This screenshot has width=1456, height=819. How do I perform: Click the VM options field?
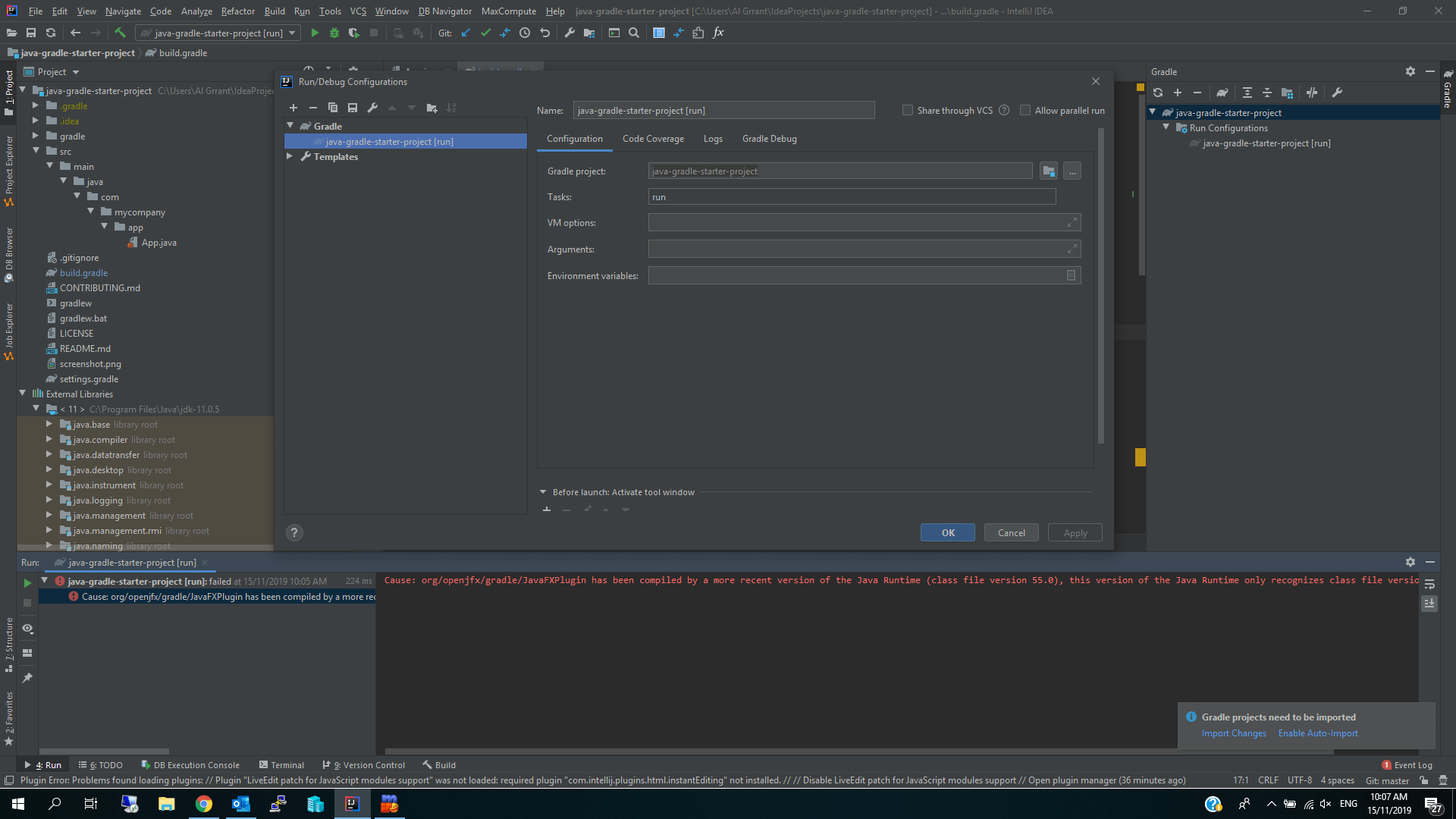click(864, 223)
